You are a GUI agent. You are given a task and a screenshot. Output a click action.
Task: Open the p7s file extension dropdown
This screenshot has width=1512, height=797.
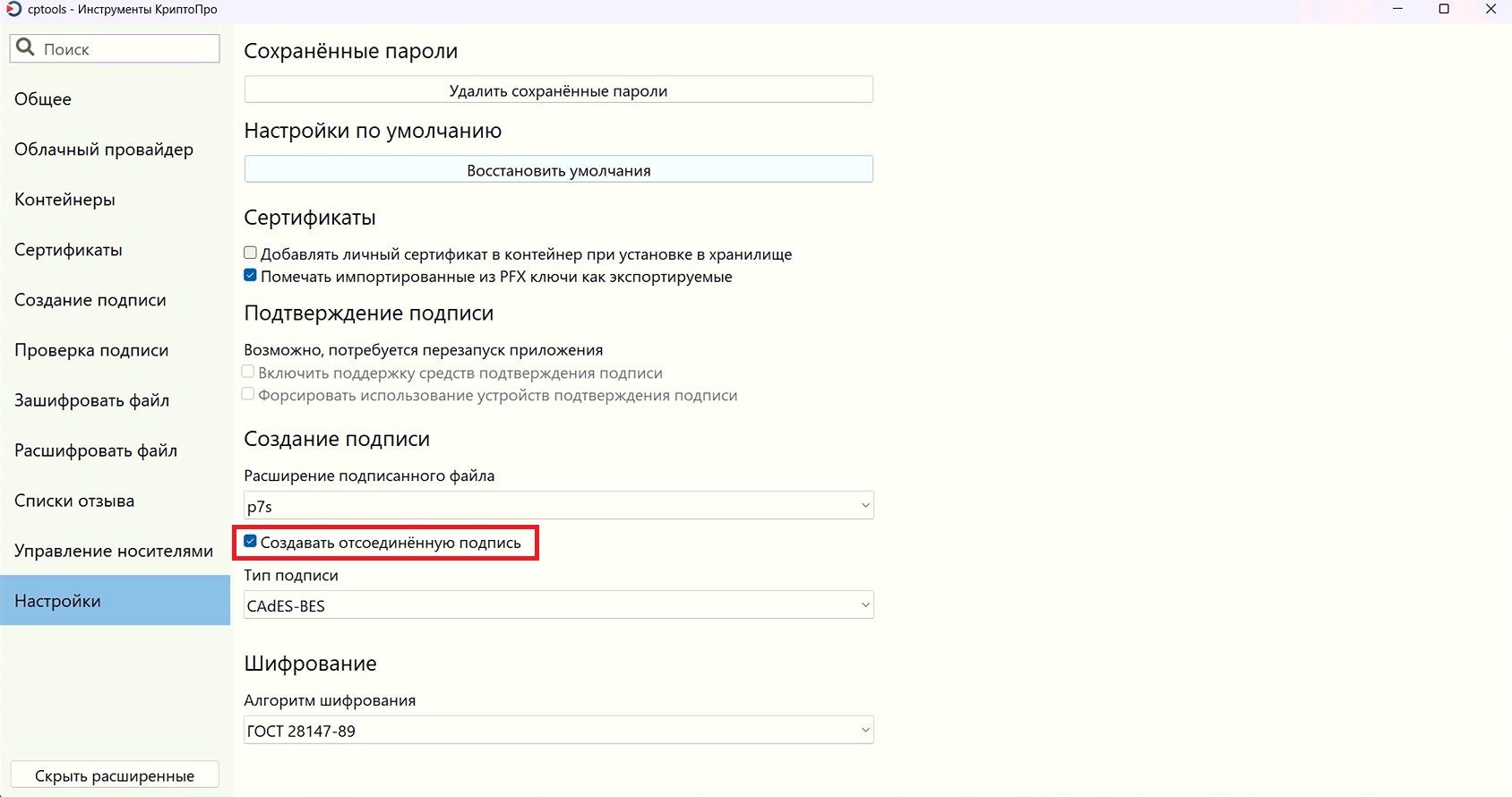click(558, 506)
